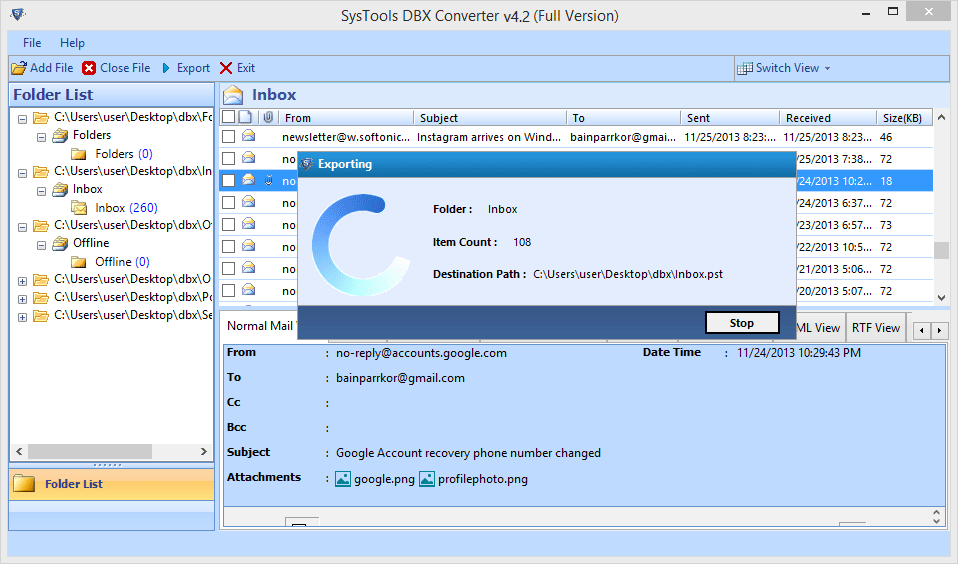Collapse the Offline subnode

(x=42, y=245)
